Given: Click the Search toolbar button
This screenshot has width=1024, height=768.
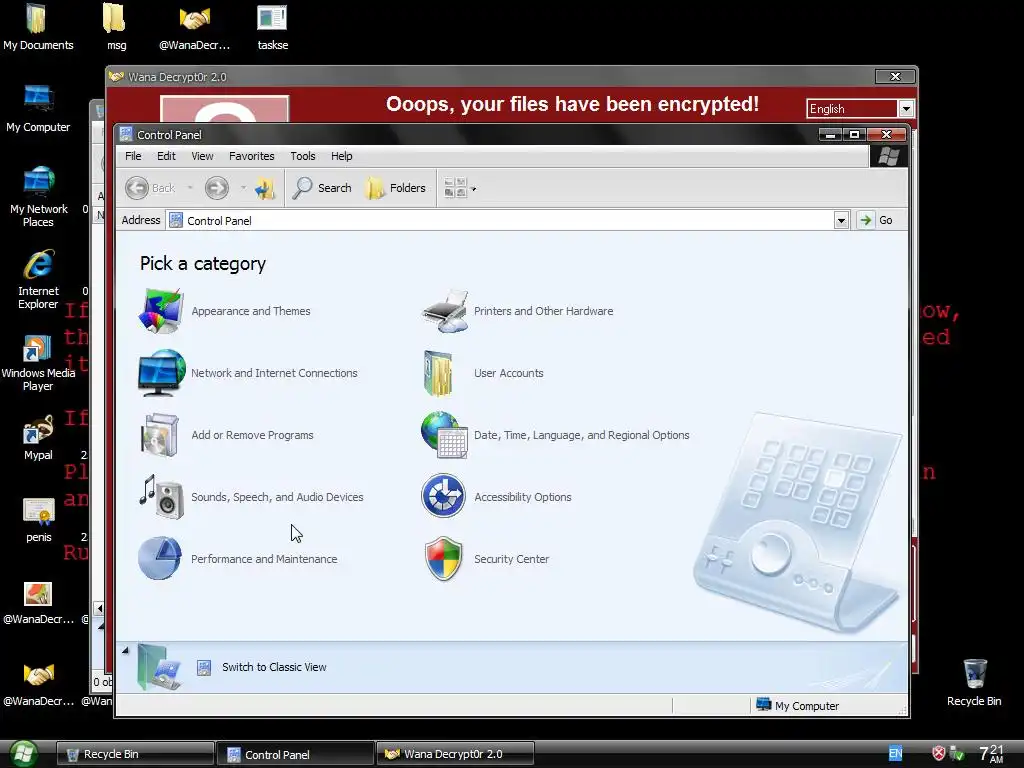Looking at the screenshot, I should 322,188.
